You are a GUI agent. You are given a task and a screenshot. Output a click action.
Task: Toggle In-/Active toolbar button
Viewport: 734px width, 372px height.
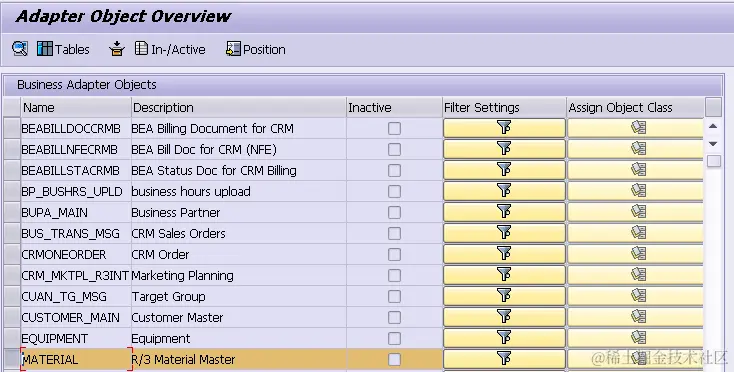[170, 49]
